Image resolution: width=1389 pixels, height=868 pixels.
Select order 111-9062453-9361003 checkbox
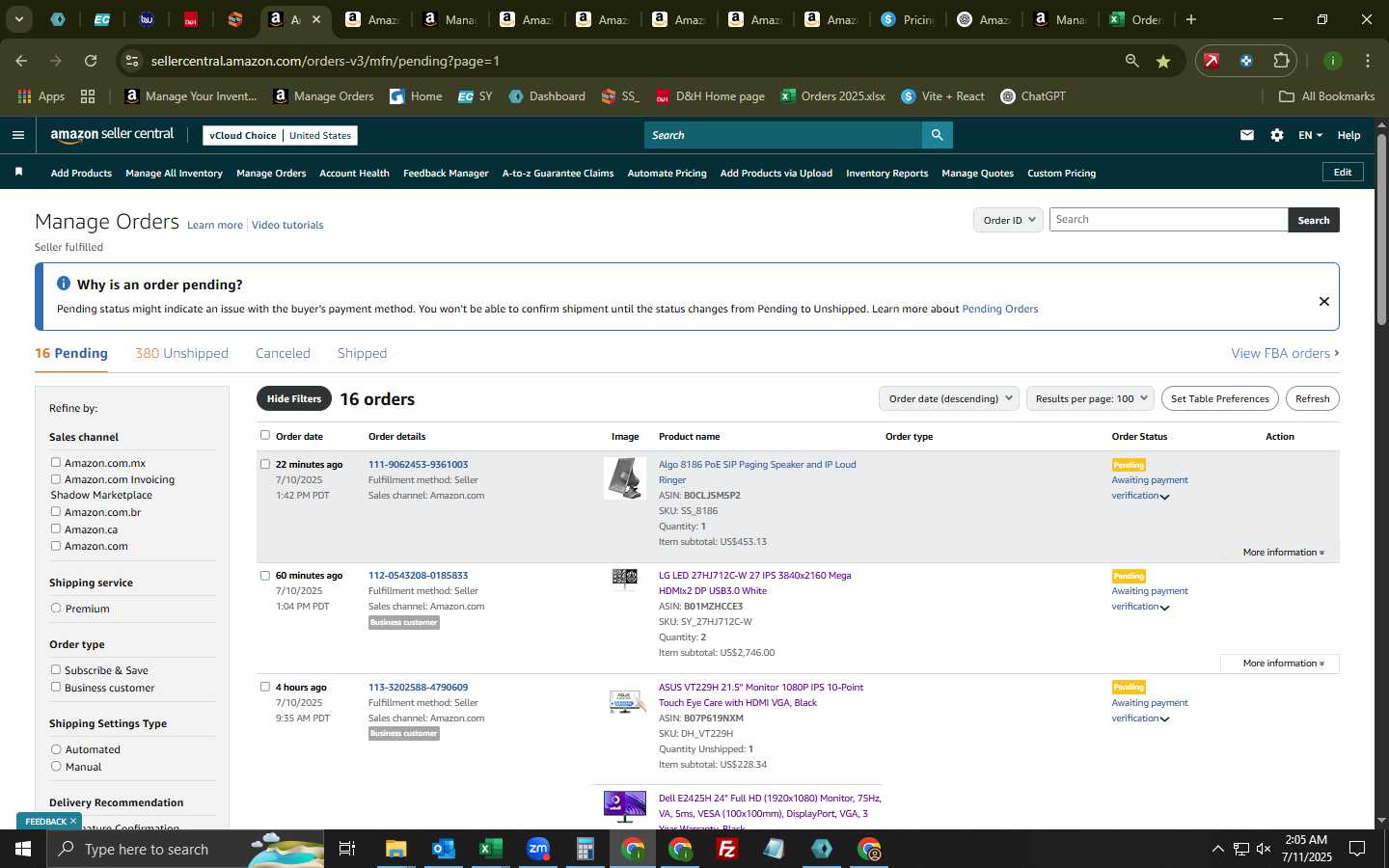265,464
